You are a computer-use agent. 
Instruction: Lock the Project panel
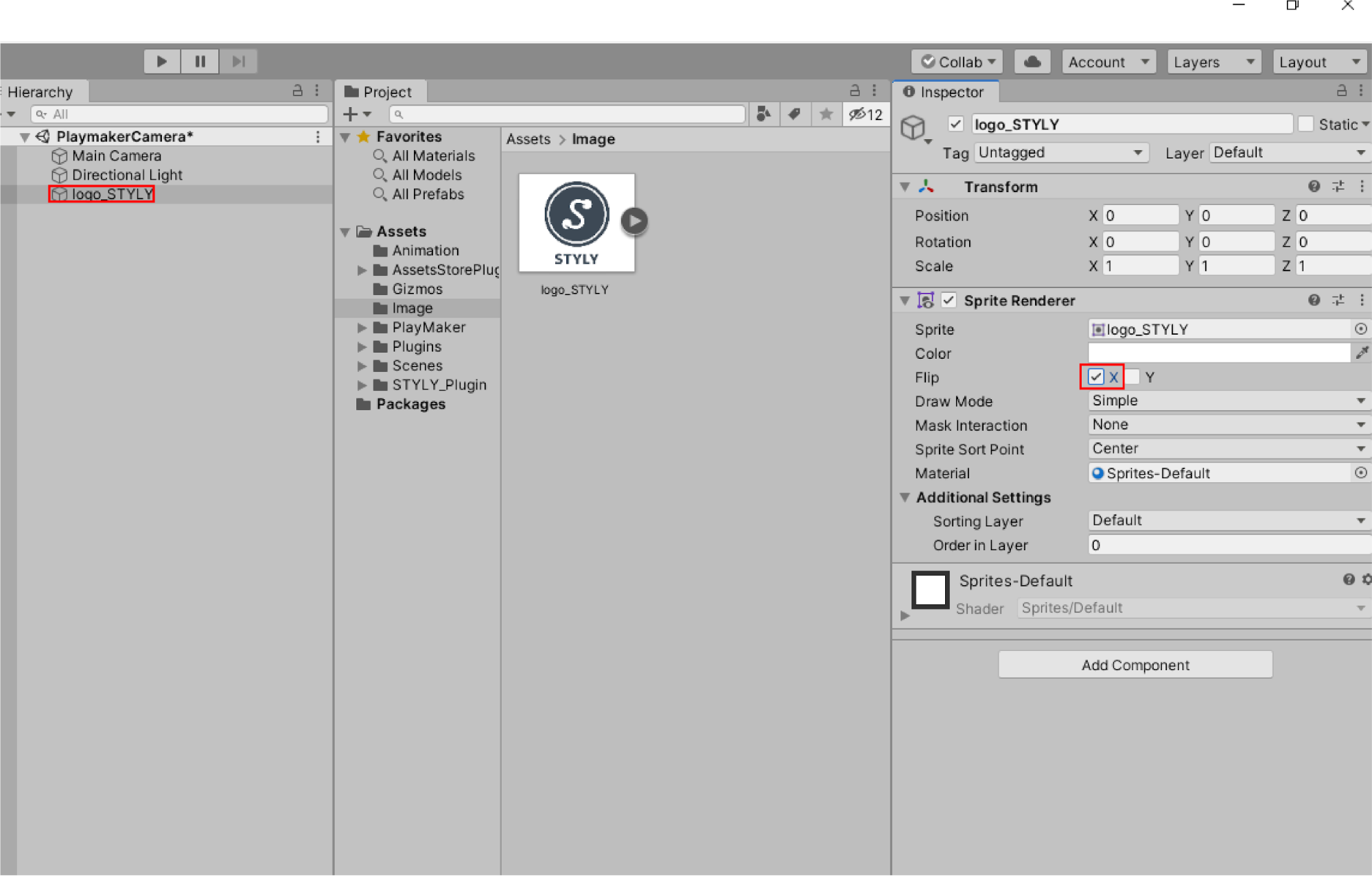click(855, 91)
